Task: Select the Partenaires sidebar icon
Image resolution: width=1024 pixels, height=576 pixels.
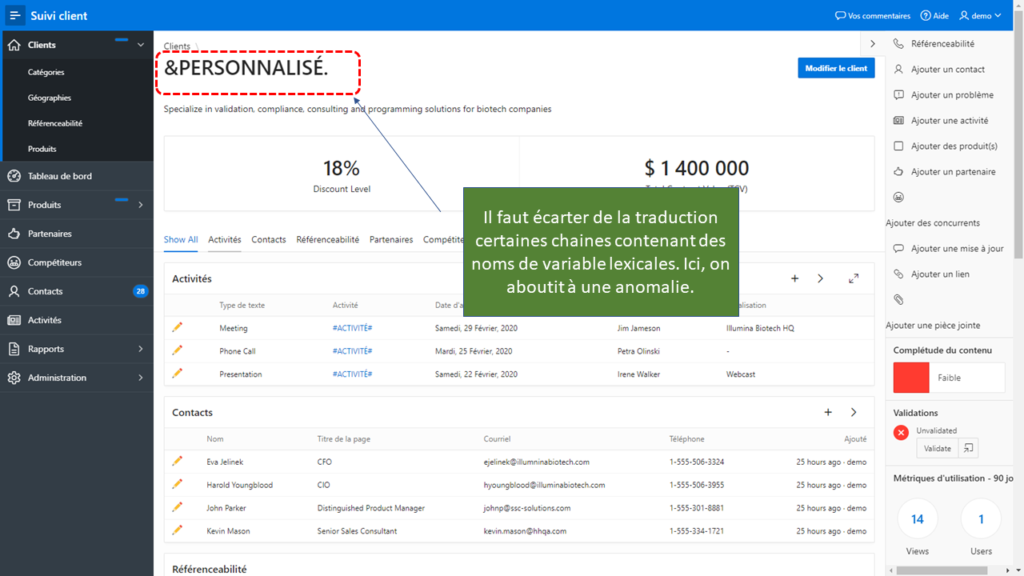Action: pos(14,234)
